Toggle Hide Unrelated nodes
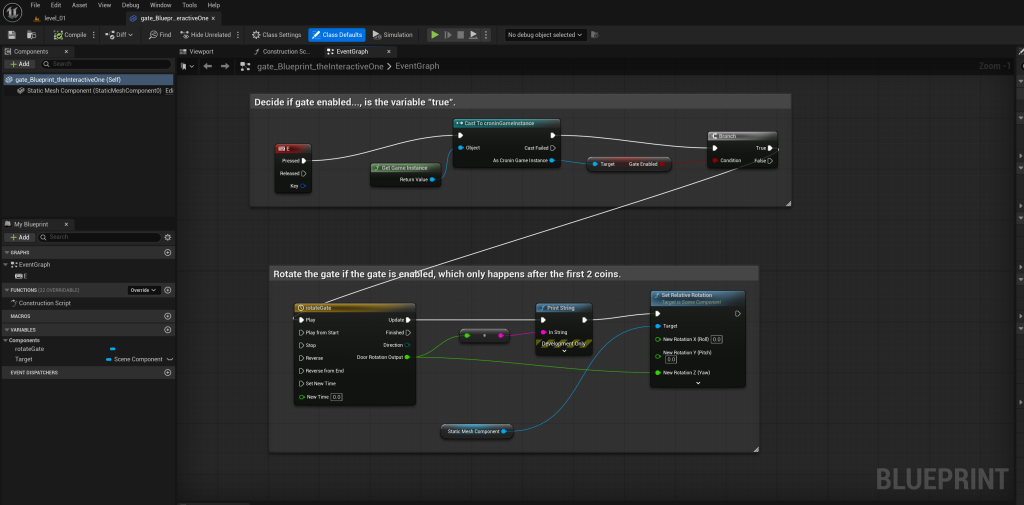The width and height of the screenshot is (1024, 505). click(x=205, y=34)
